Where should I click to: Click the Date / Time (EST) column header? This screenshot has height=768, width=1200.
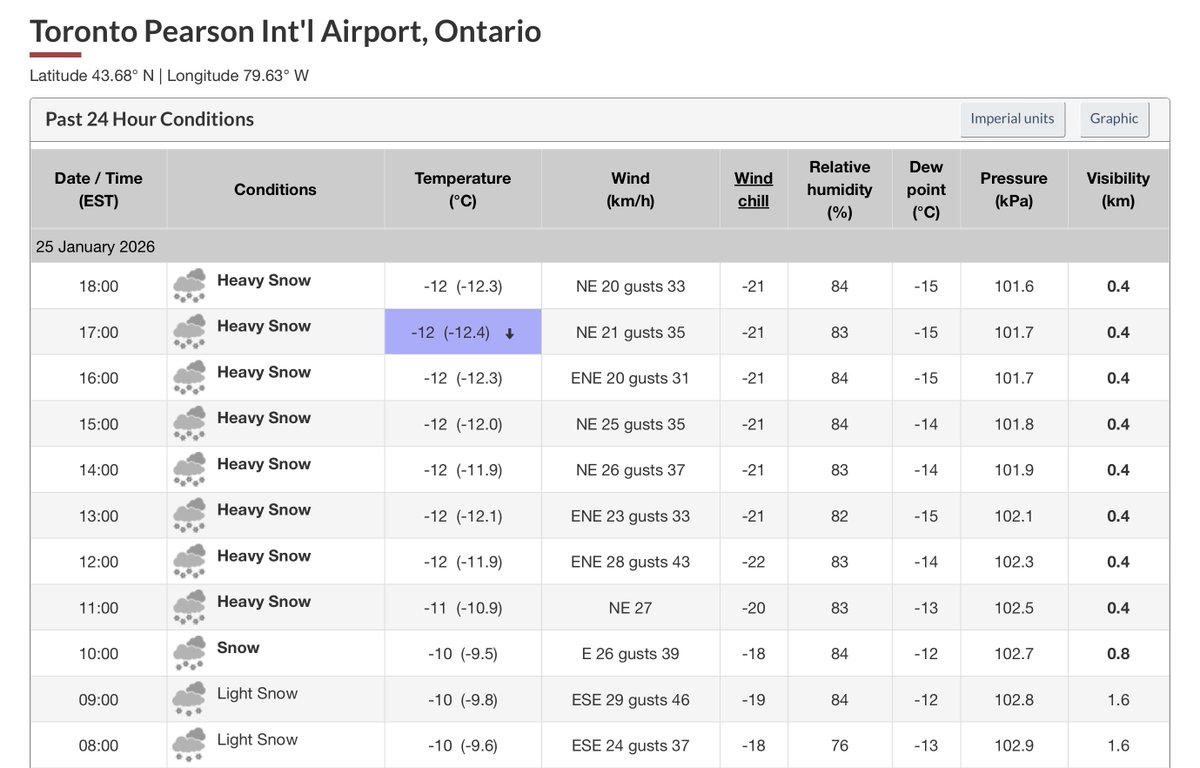click(99, 189)
